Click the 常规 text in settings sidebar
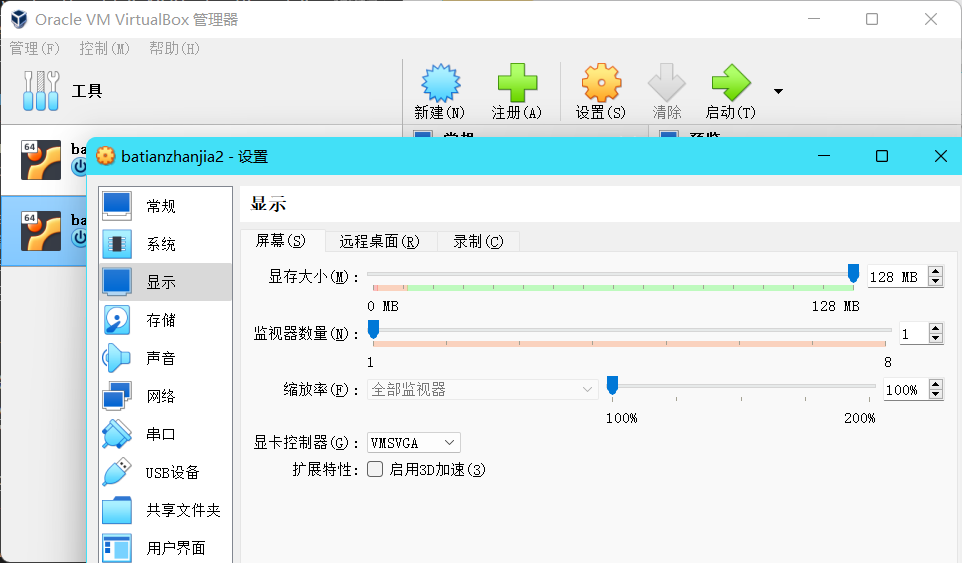 (x=161, y=207)
